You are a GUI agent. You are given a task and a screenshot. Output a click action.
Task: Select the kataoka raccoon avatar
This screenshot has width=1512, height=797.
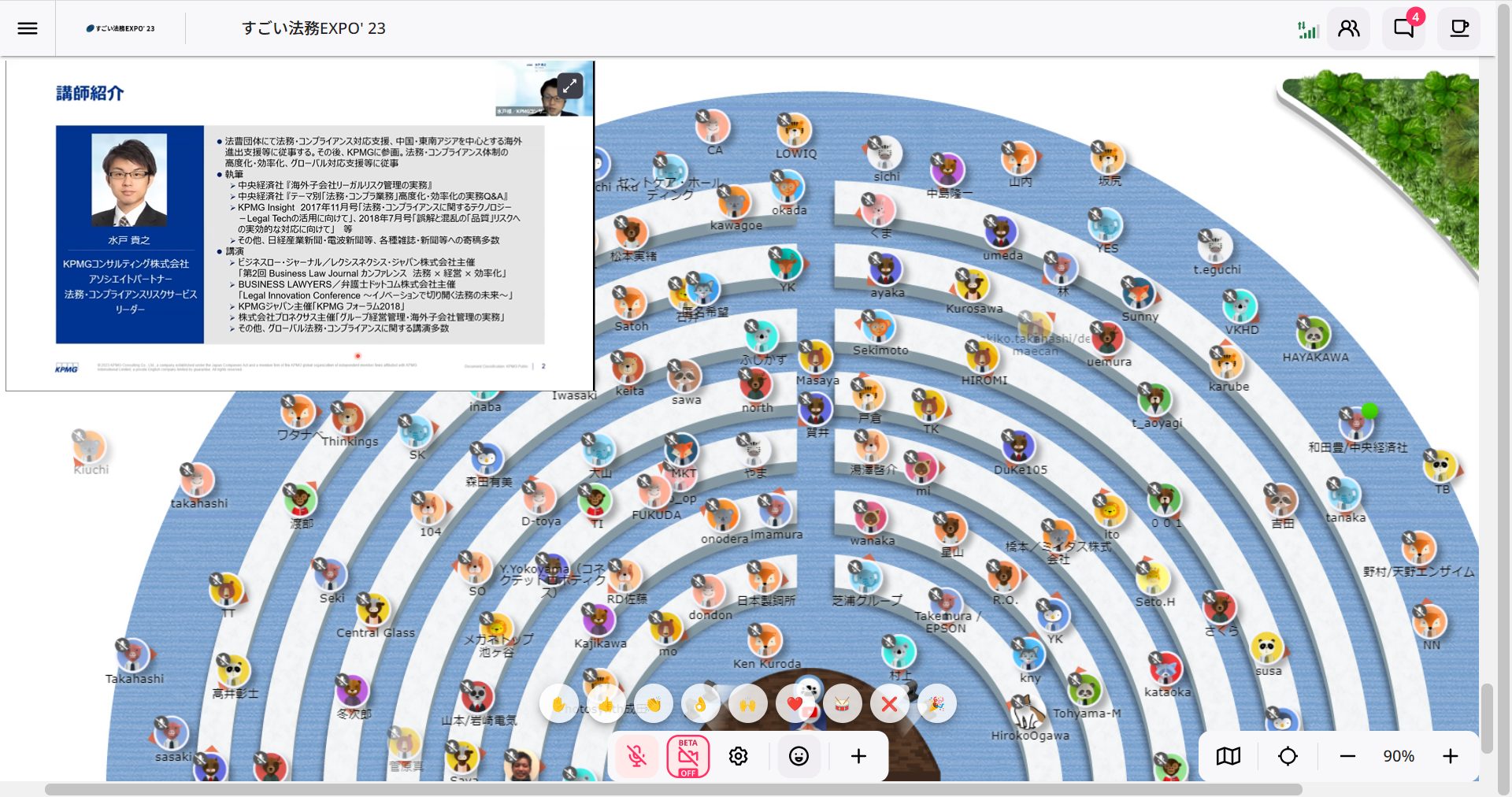tap(1166, 669)
